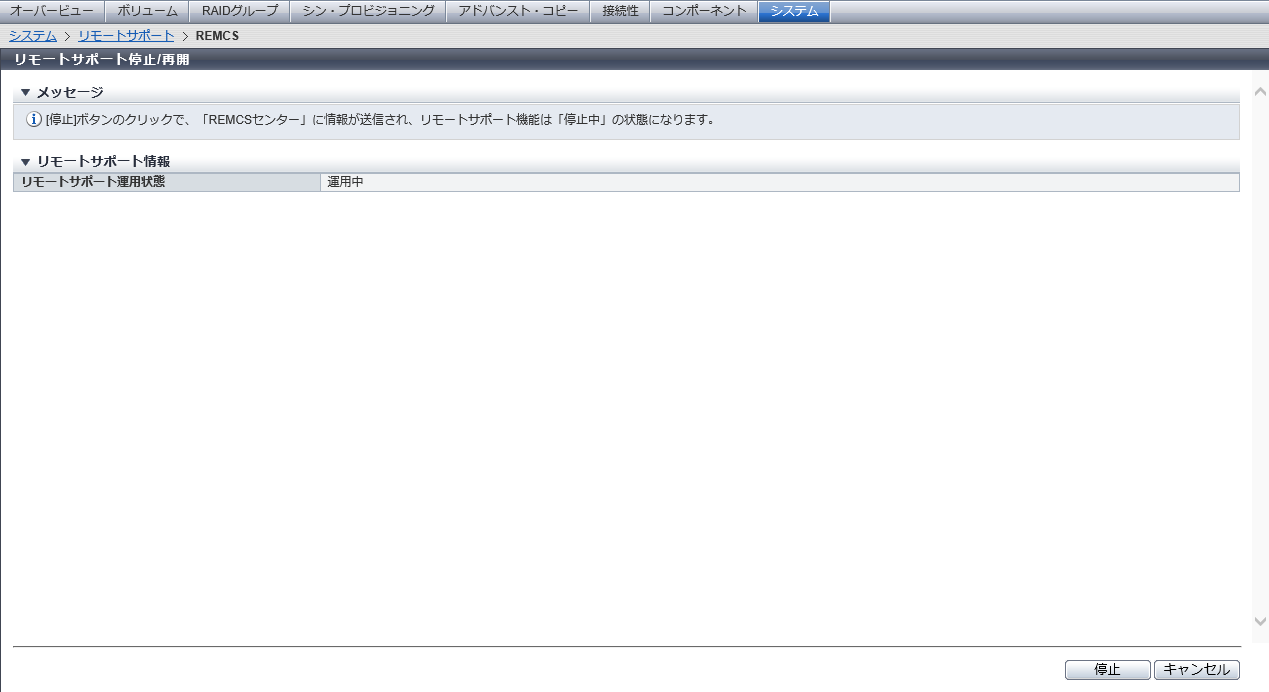Click the info icon in the message box
Viewport: 1269px width, 692px height.
[x=34, y=120]
